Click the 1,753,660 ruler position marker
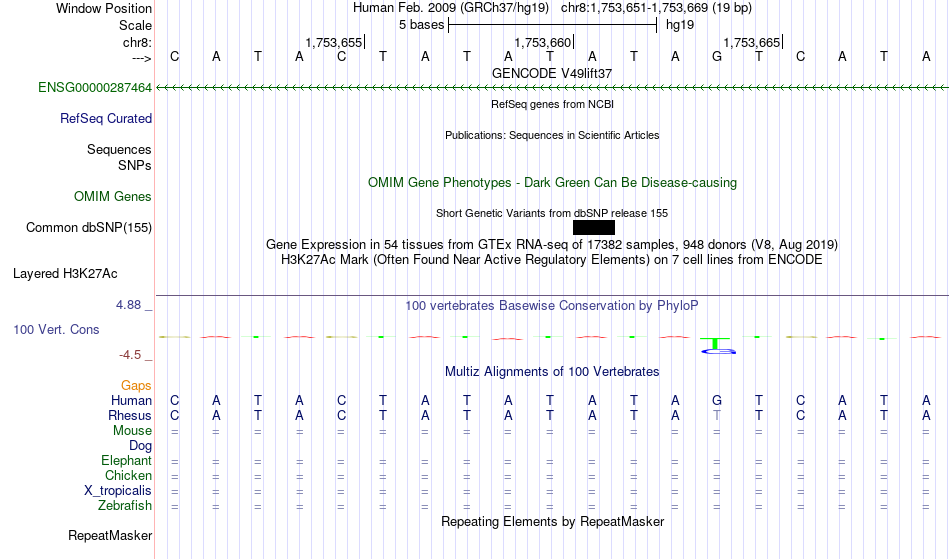The width and height of the screenshot is (950, 559). pyautogui.click(x=543, y=42)
